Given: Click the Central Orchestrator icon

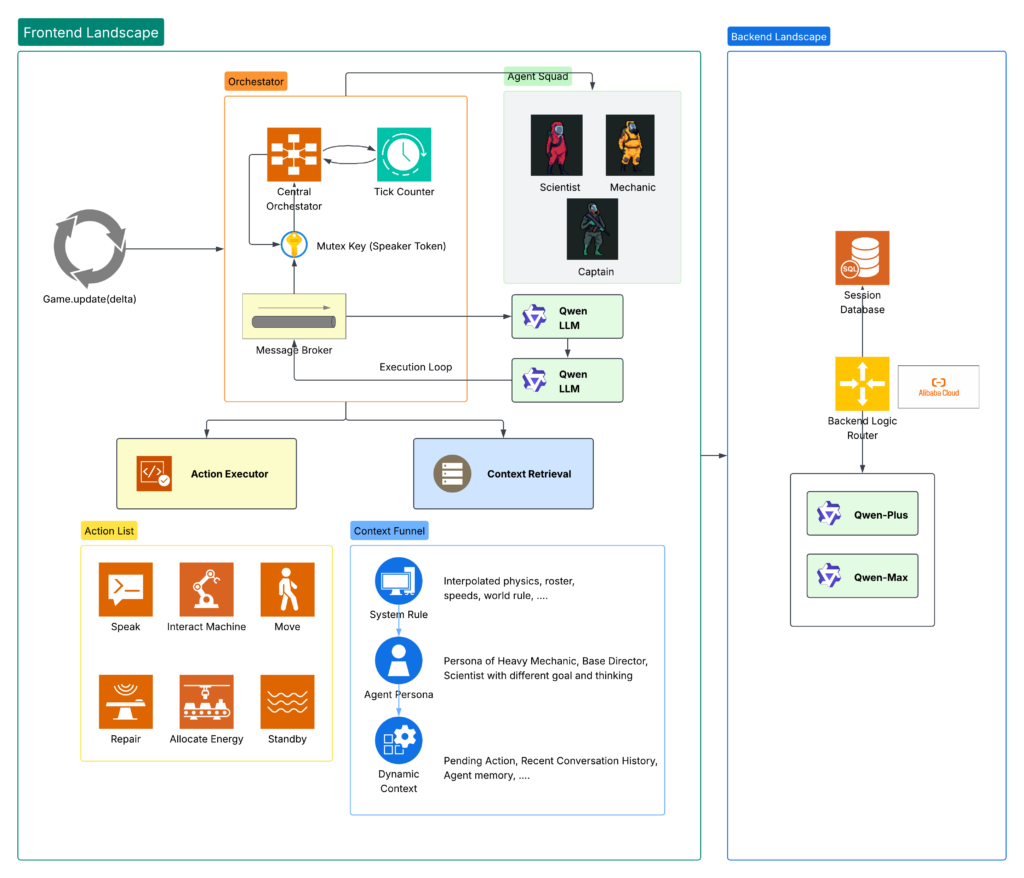Looking at the screenshot, I should click(294, 154).
